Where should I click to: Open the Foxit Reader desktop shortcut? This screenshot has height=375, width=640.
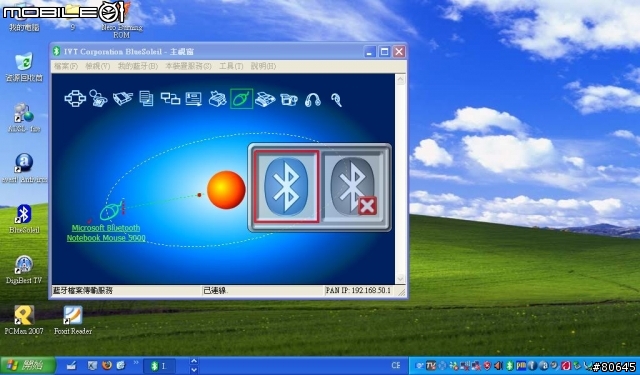pos(73,320)
